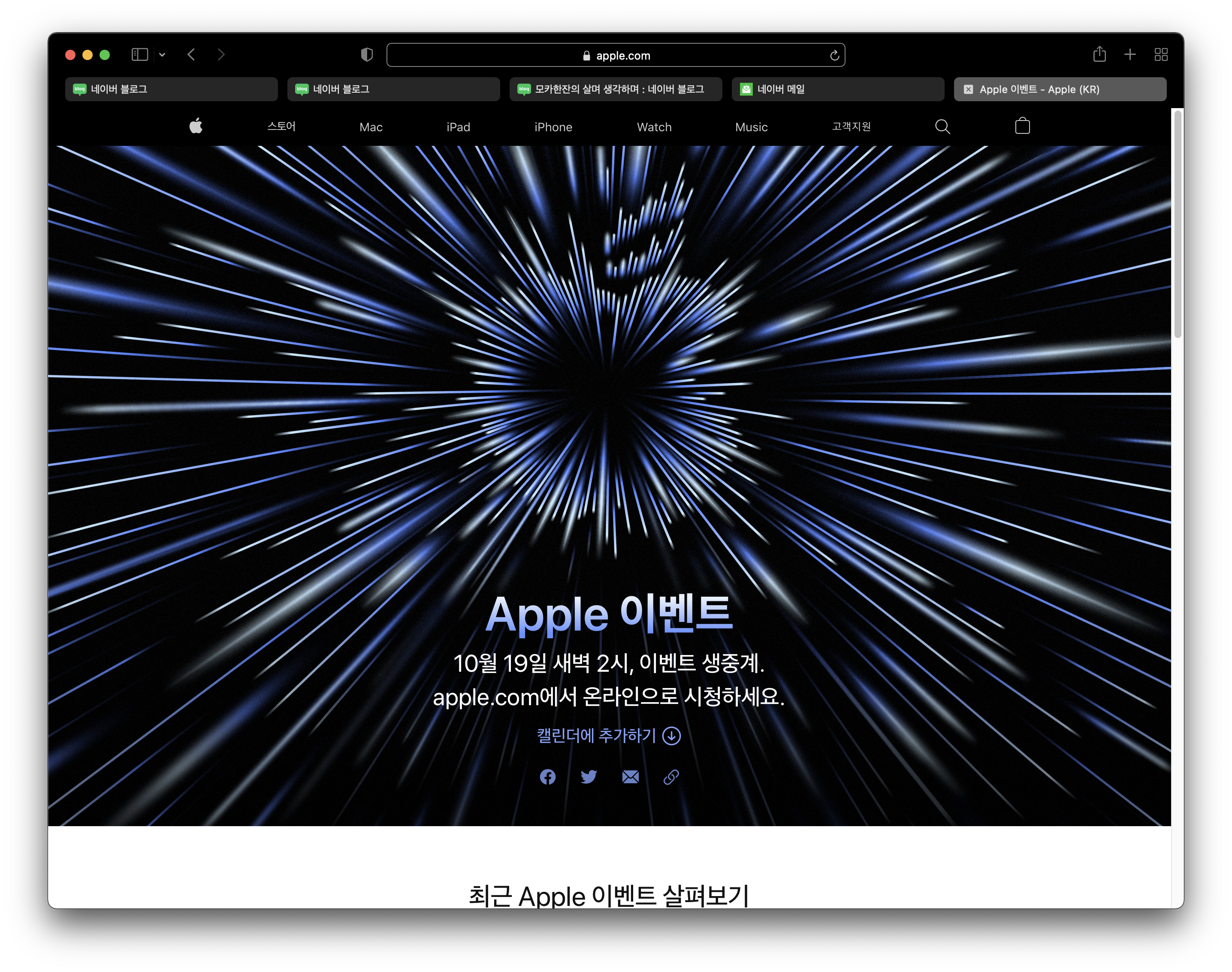Open the search magnifier icon

pyautogui.click(x=942, y=127)
